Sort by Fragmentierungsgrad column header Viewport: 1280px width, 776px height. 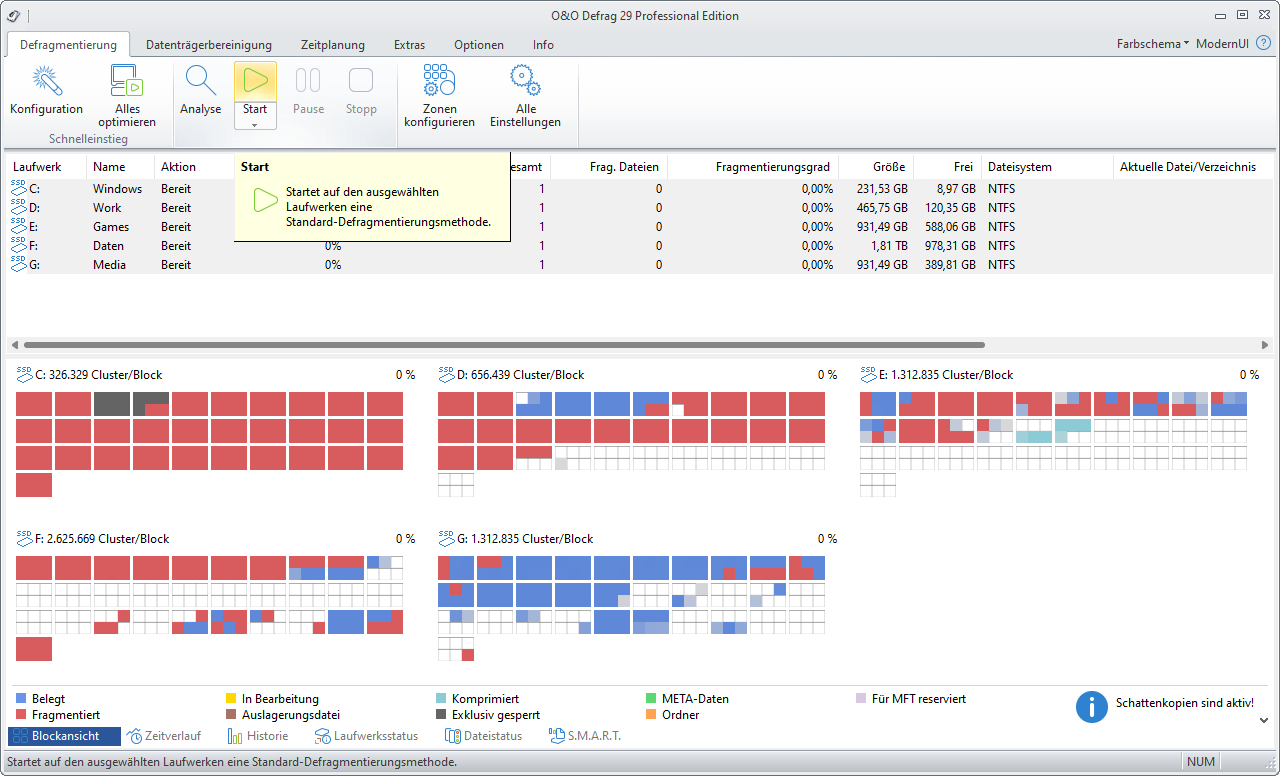pos(753,167)
